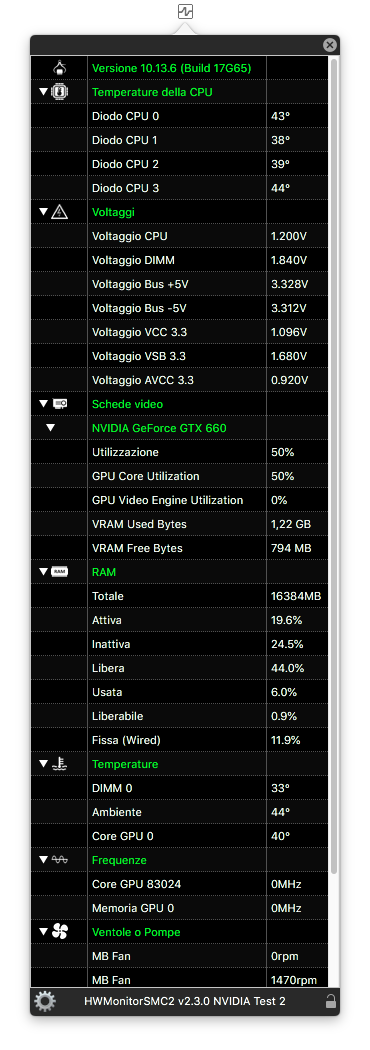Click HWMonitorSMC2 v2.3.0 NVIDIA Test 2 label
370x1050 pixels.
click(x=185, y=1001)
